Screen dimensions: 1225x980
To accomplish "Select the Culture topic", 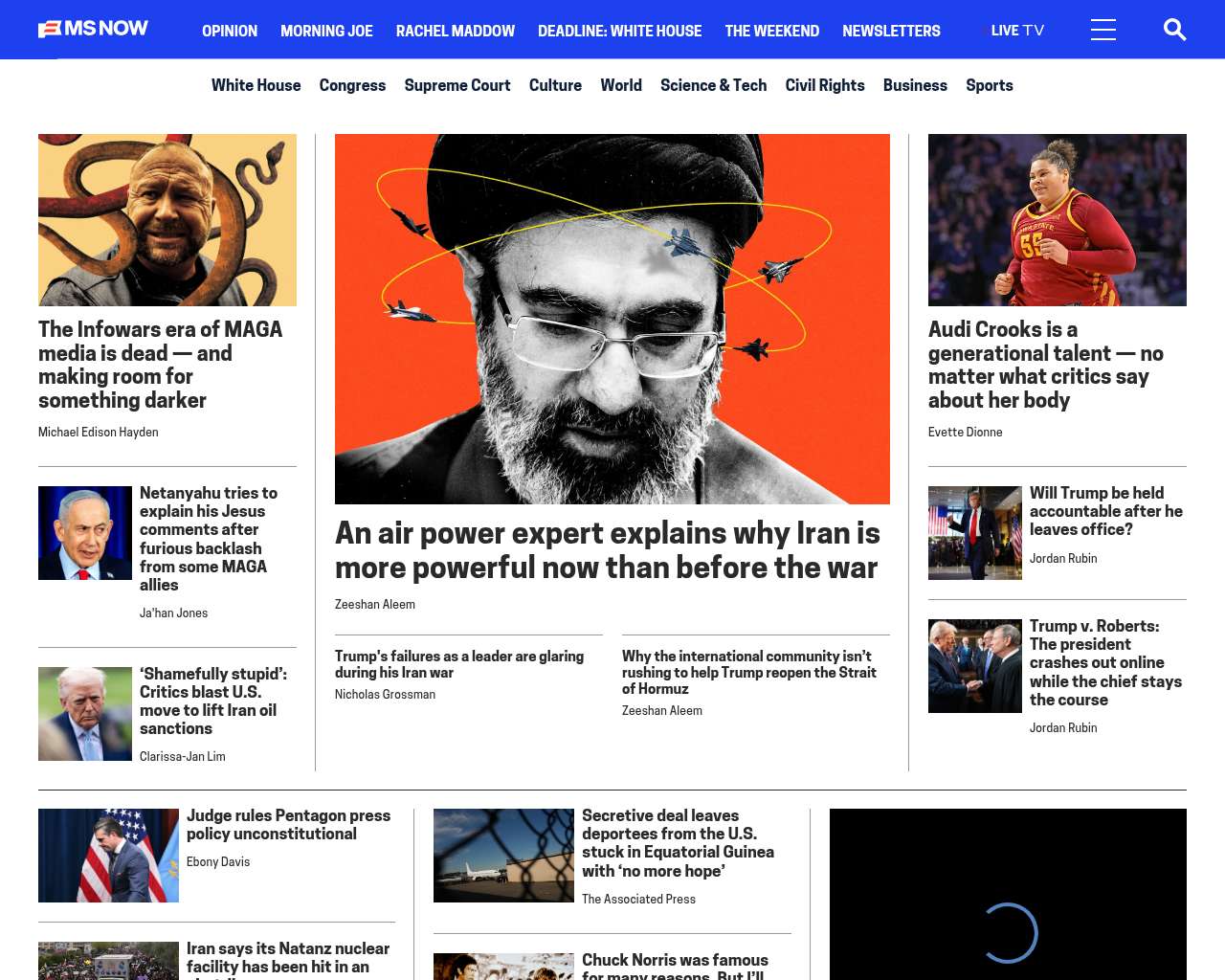I will [555, 85].
